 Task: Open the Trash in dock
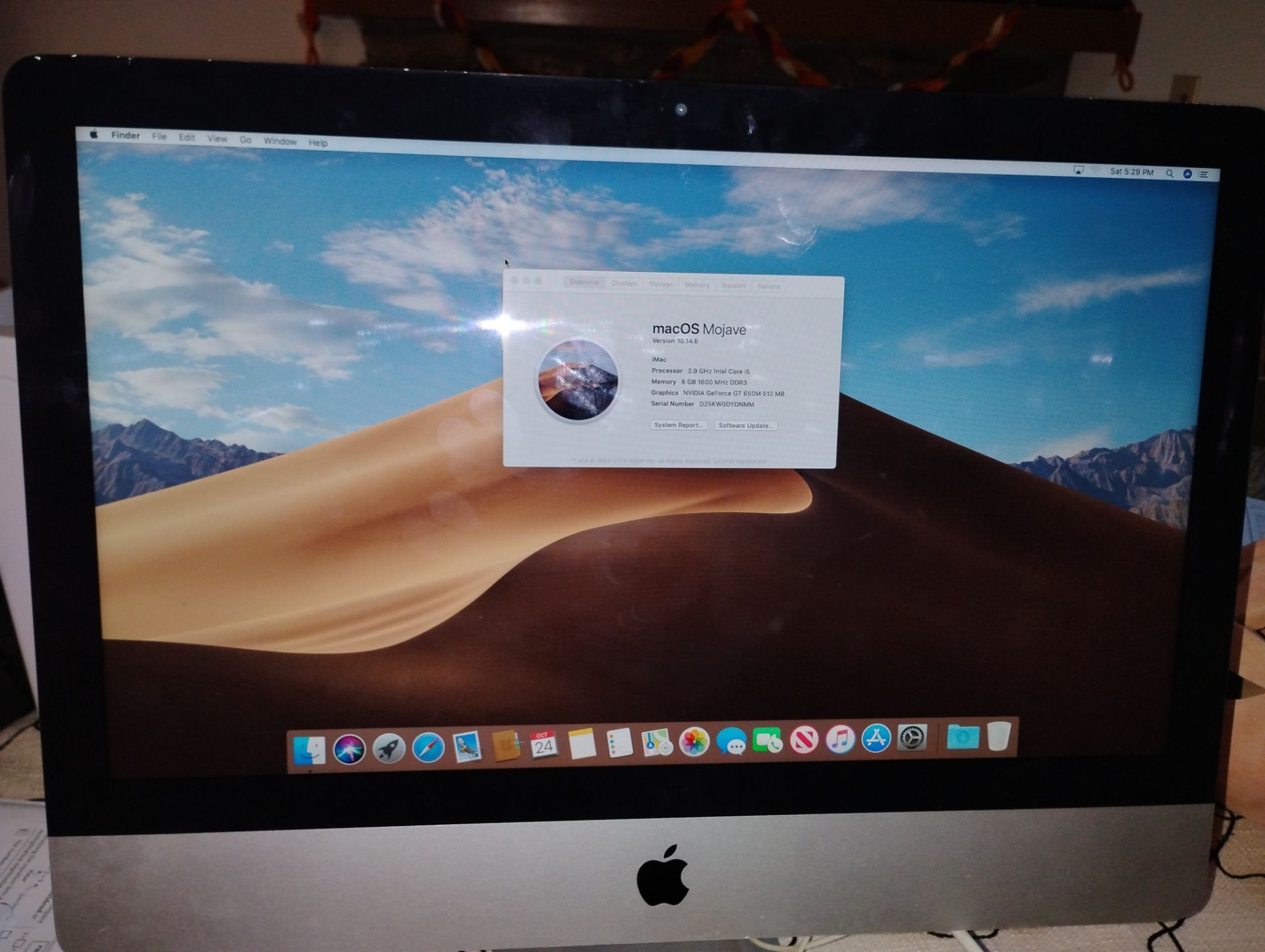point(999,736)
